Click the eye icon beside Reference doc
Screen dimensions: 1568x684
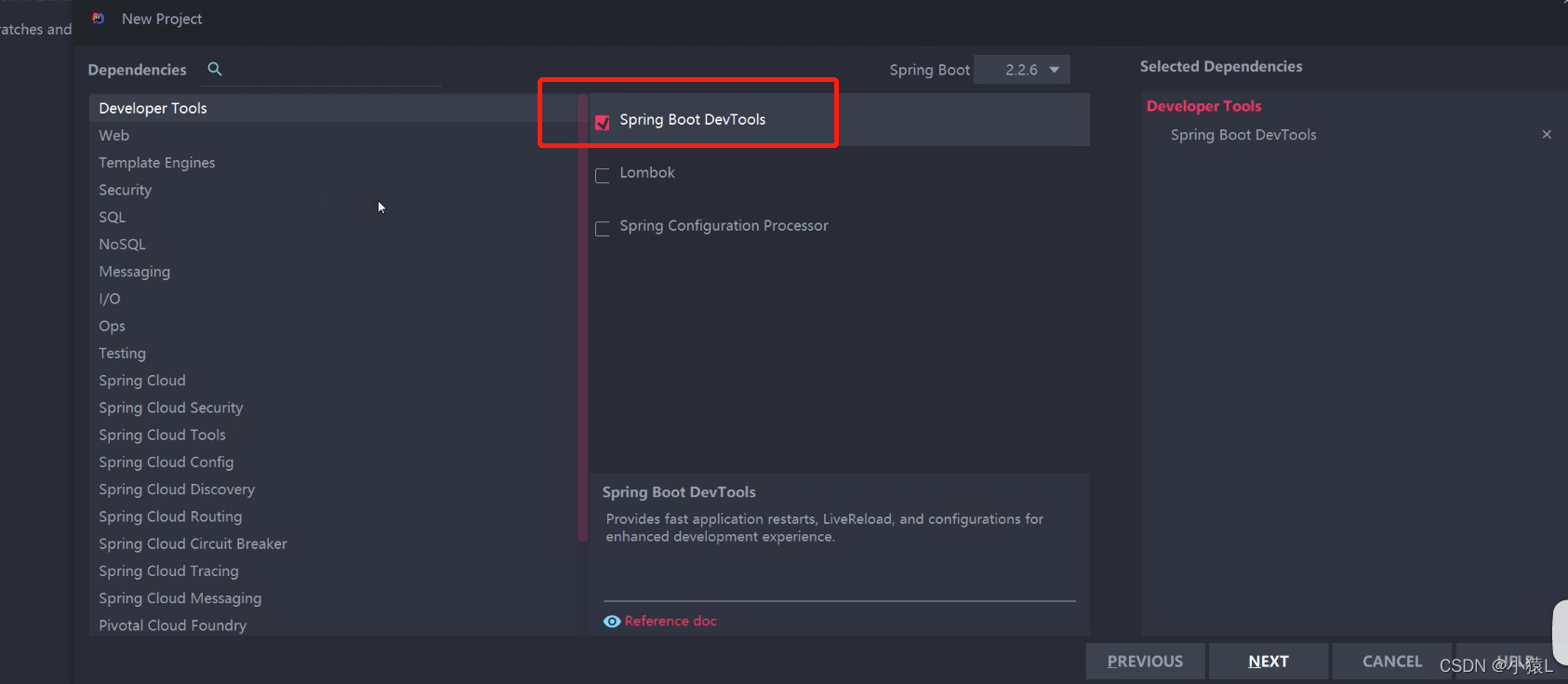(612, 622)
